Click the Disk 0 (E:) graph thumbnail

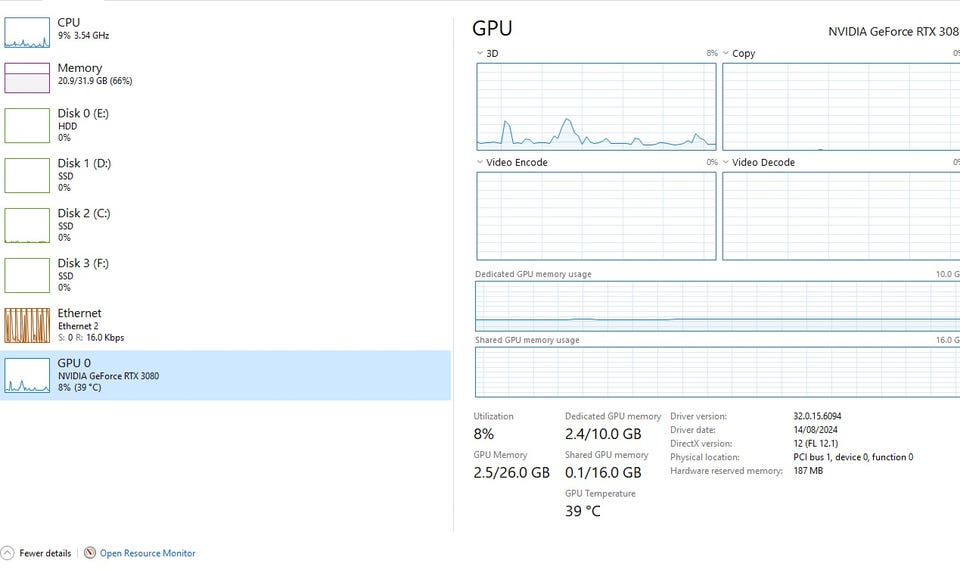(27, 125)
